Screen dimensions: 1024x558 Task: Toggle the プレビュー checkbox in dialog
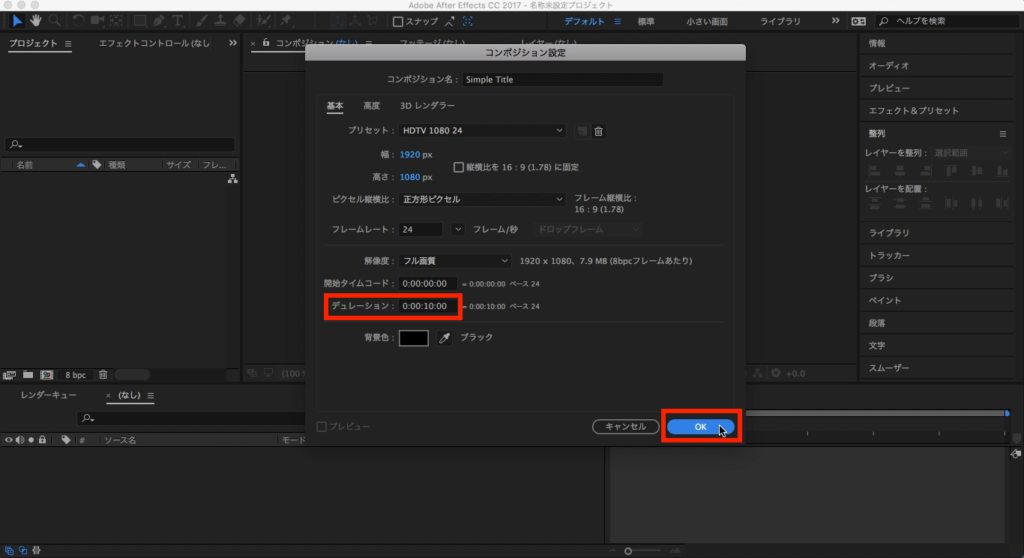pos(322,427)
